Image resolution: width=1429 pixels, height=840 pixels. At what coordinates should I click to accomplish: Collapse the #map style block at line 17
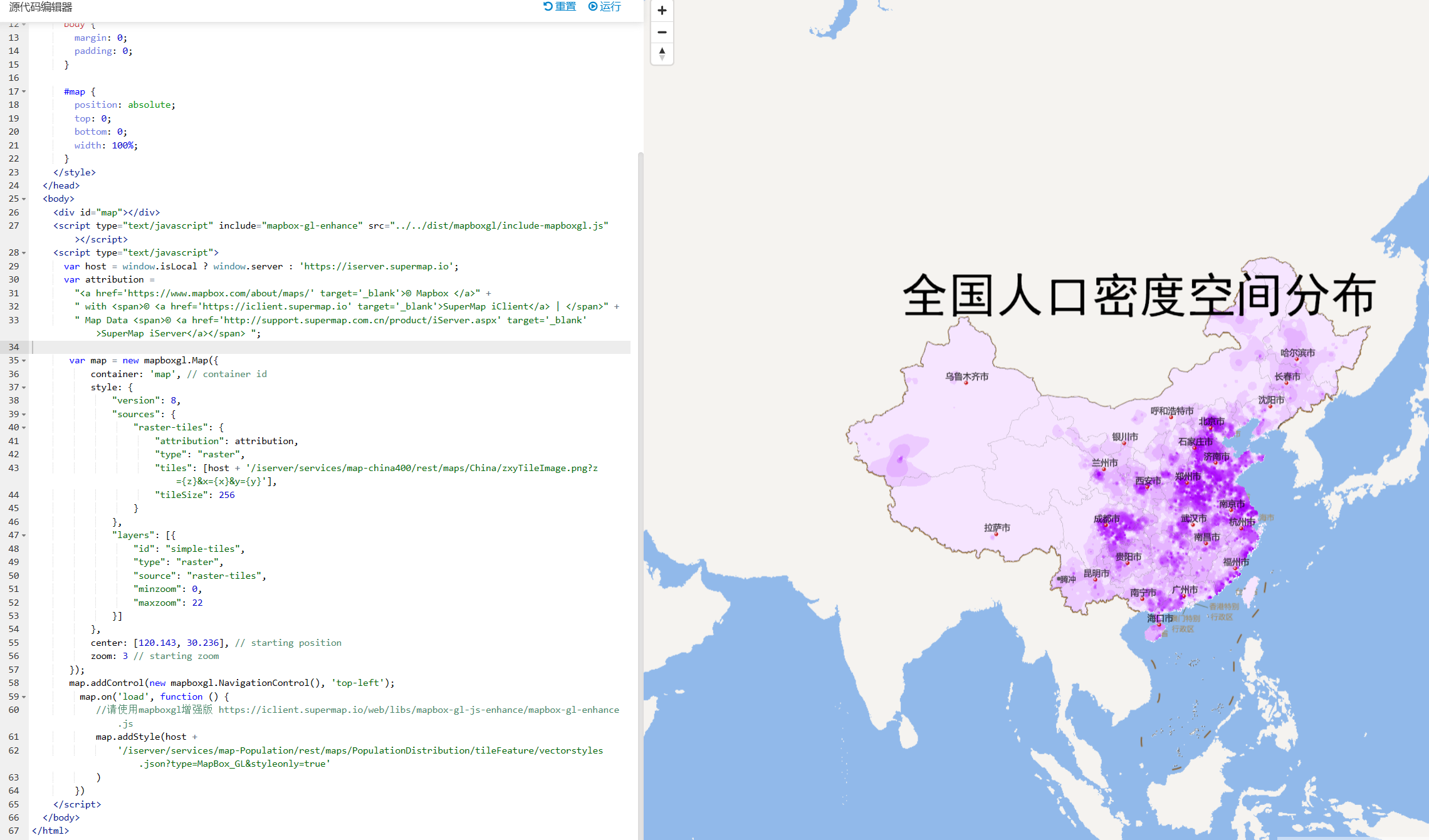[x=23, y=91]
